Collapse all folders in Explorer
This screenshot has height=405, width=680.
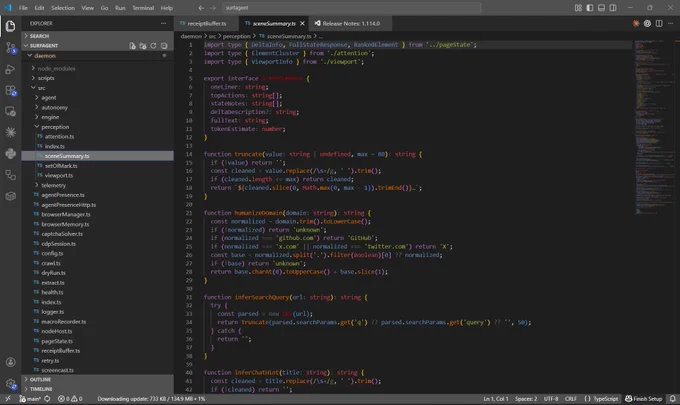(164, 46)
